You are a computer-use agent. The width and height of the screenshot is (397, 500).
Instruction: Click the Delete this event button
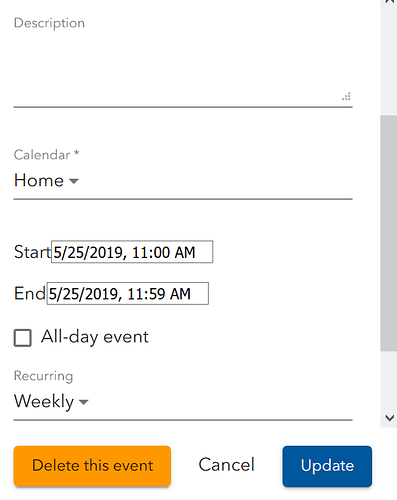click(92, 466)
